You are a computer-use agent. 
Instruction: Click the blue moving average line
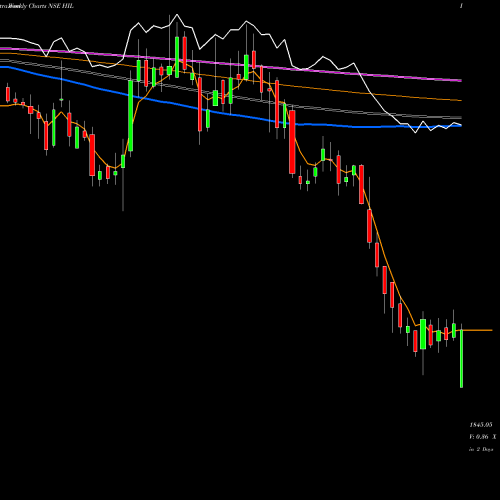231,115
